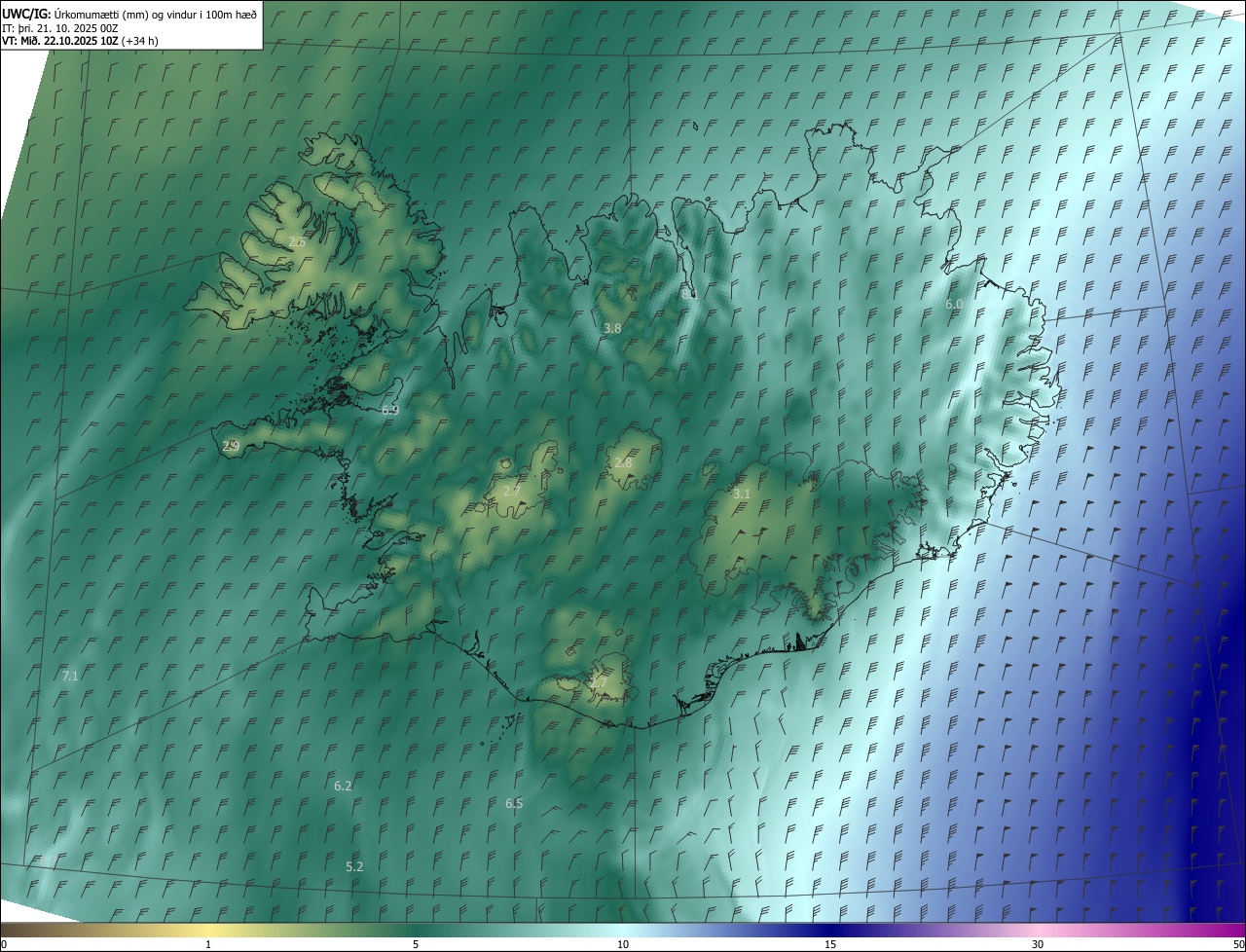
Task: Click the UWC/IG map title line
Action: click(x=129, y=14)
